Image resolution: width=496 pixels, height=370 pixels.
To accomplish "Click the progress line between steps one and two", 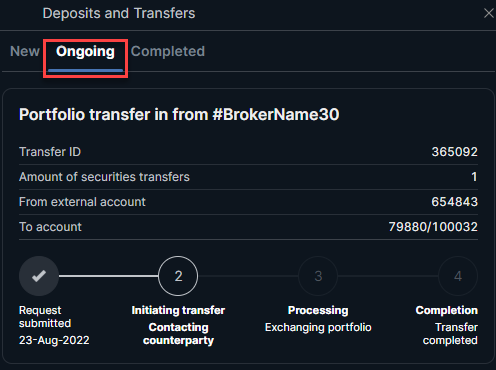I will pos(108,276).
